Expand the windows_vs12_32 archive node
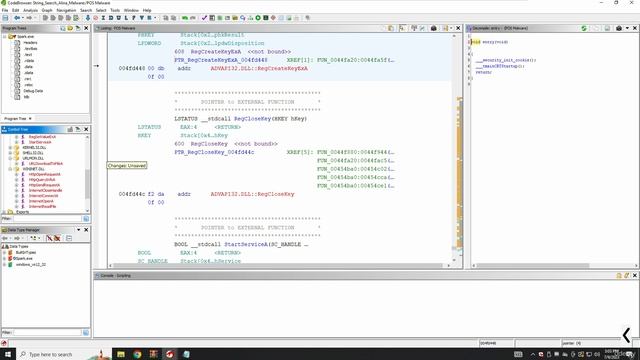 4,264
